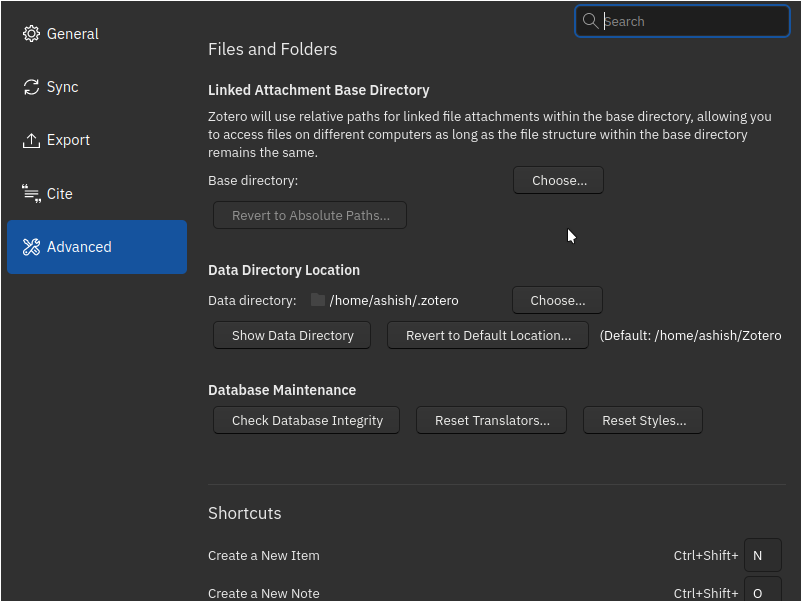Choose a new data directory location
Viewport: 802px width, 602px height.
[557, 300]
